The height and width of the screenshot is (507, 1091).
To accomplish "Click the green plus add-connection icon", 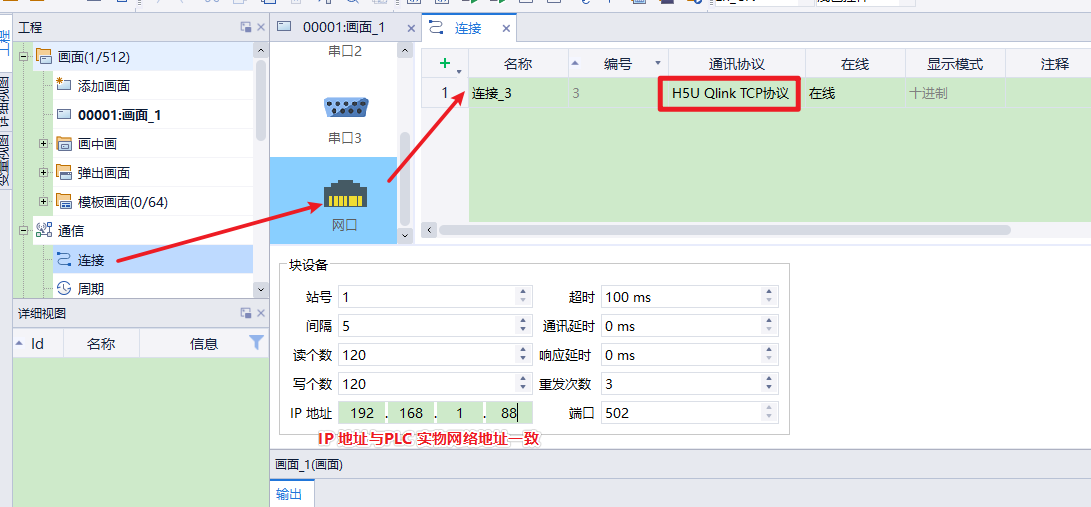I will [445, 63].
